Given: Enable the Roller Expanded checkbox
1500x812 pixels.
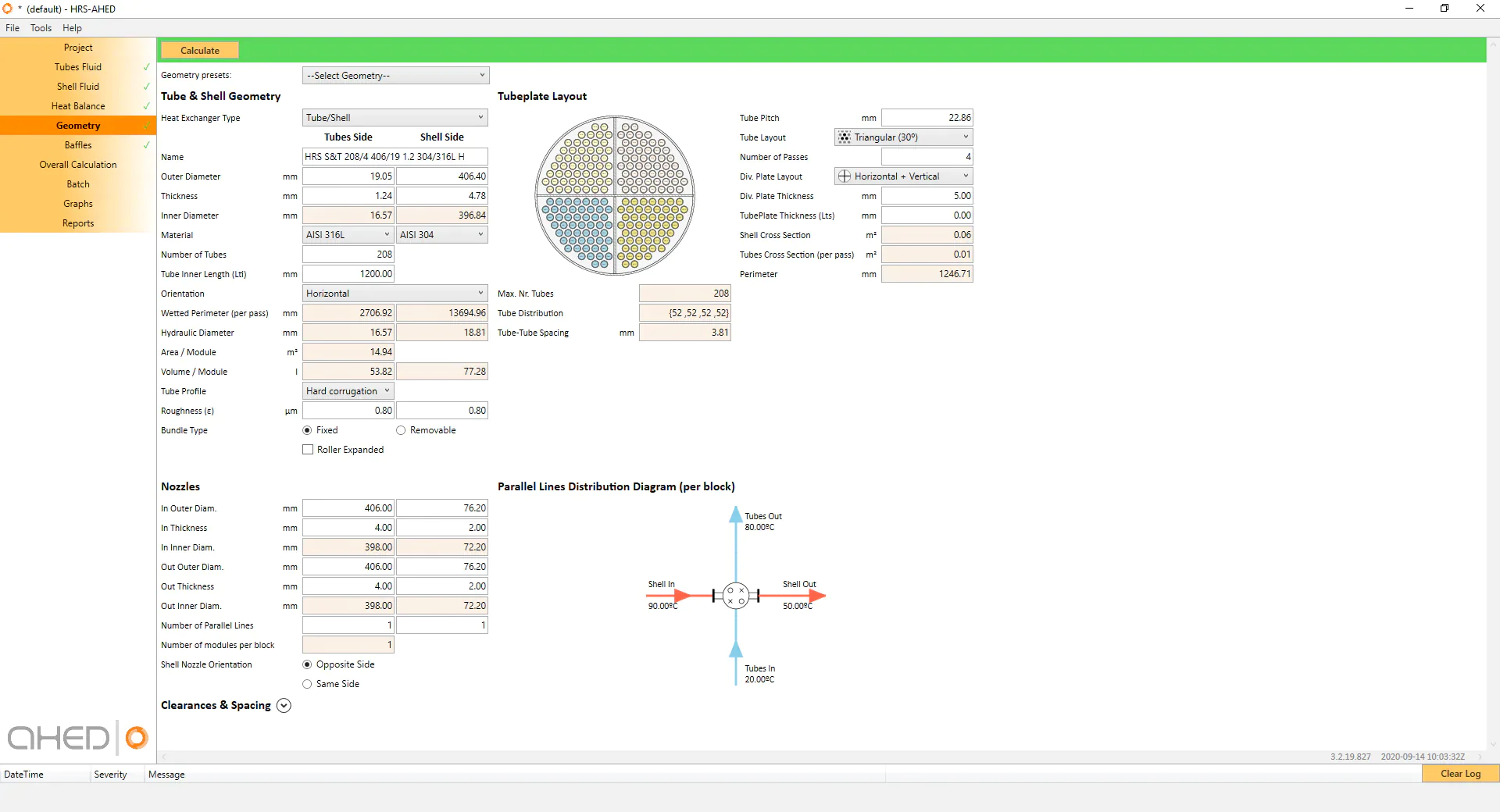Looking at the screenshot, I should (308, 450).
